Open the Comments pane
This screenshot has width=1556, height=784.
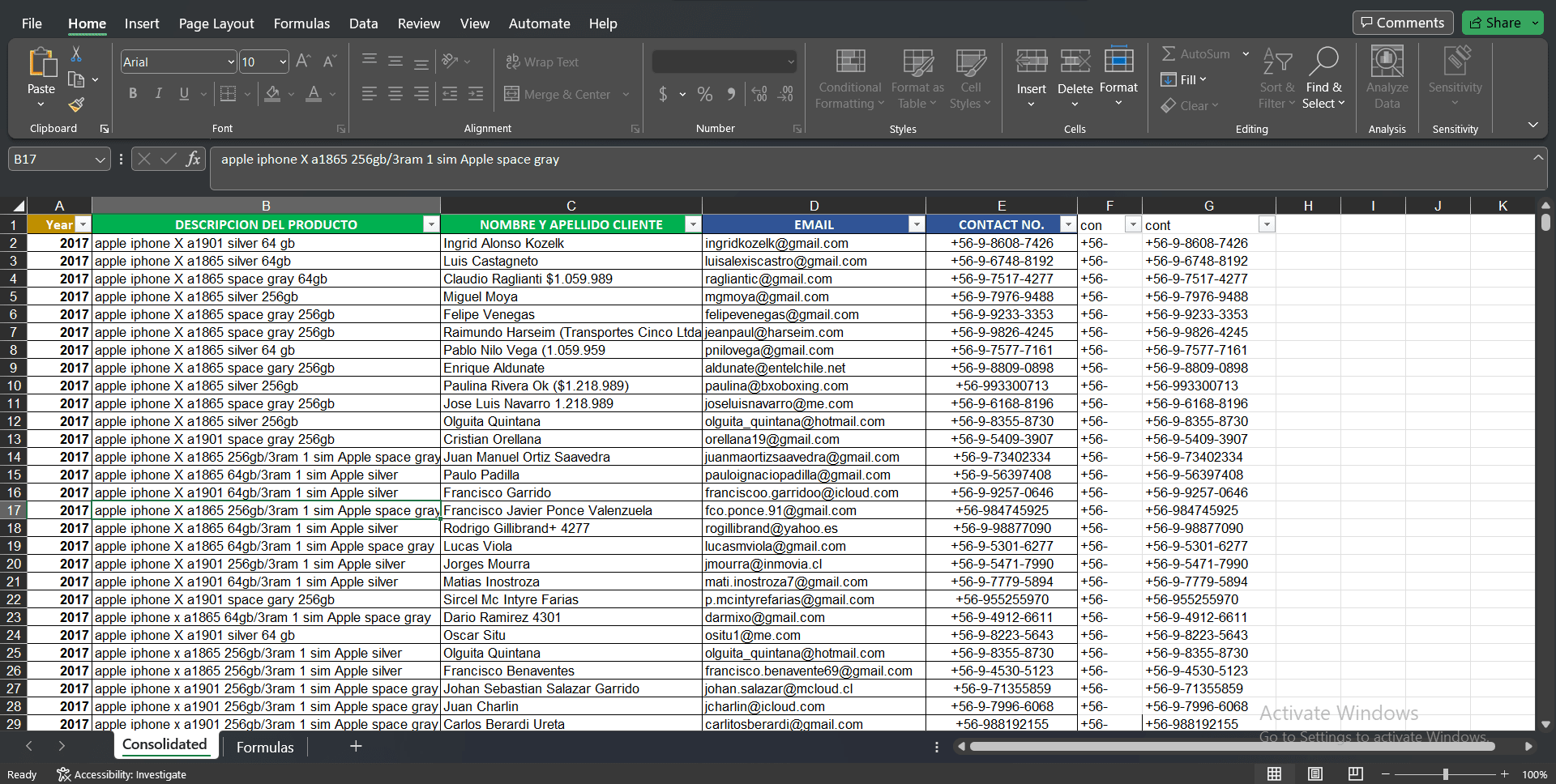(x=1402, y=23)
